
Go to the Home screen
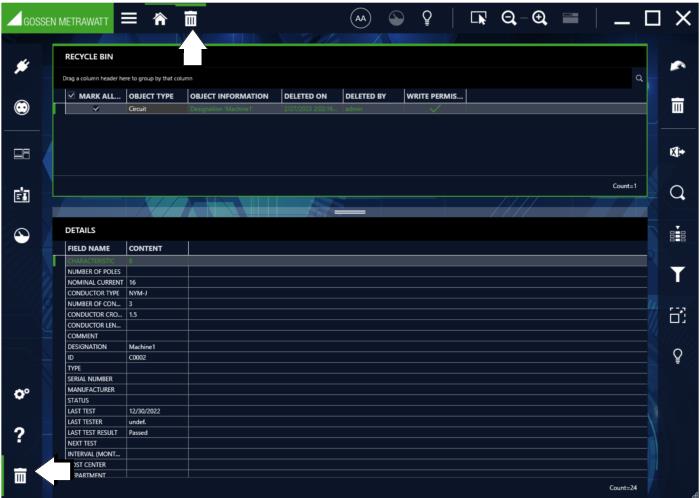pyautogui.click(x=160, y=19)
